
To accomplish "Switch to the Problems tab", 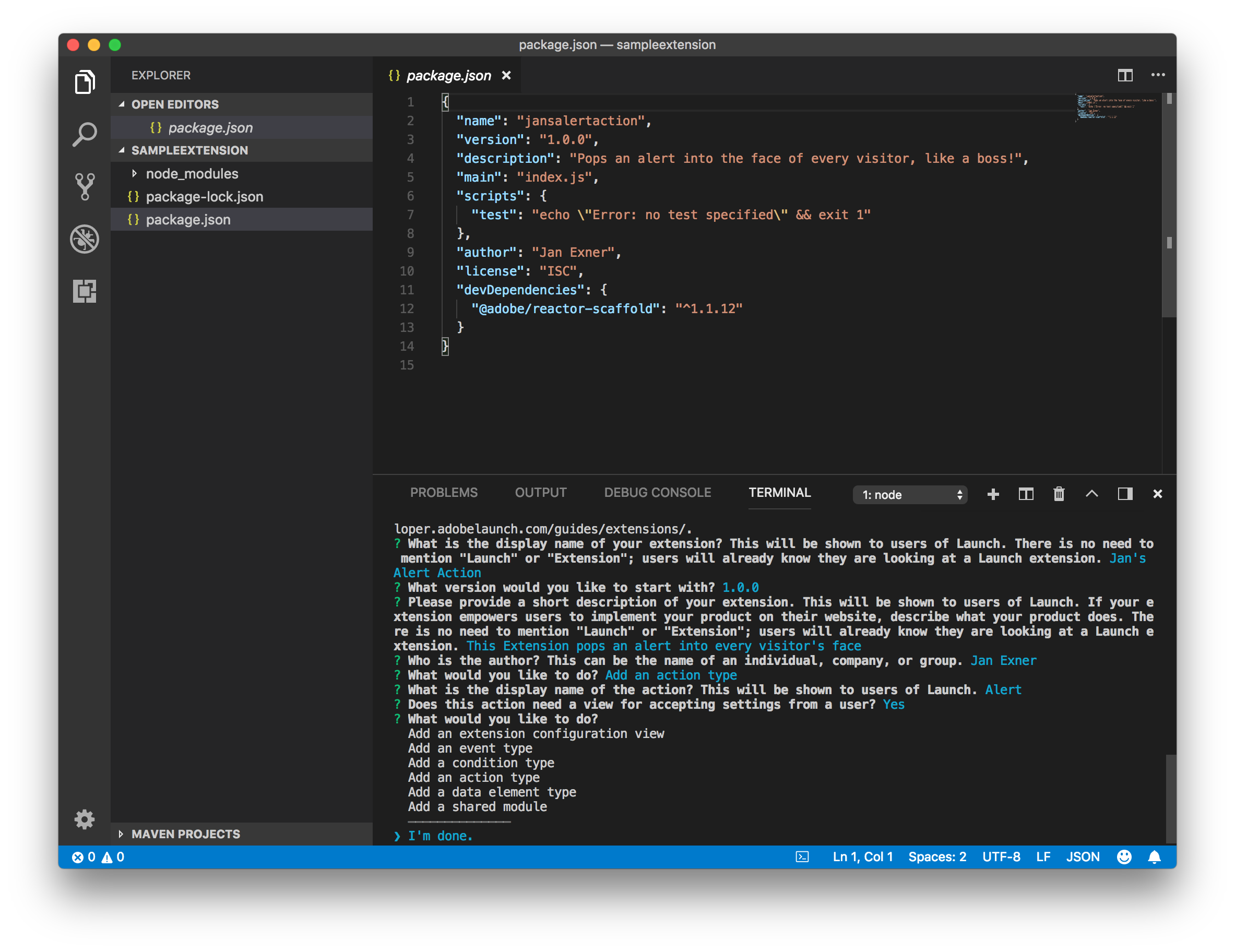I will (x=443, y=492).
